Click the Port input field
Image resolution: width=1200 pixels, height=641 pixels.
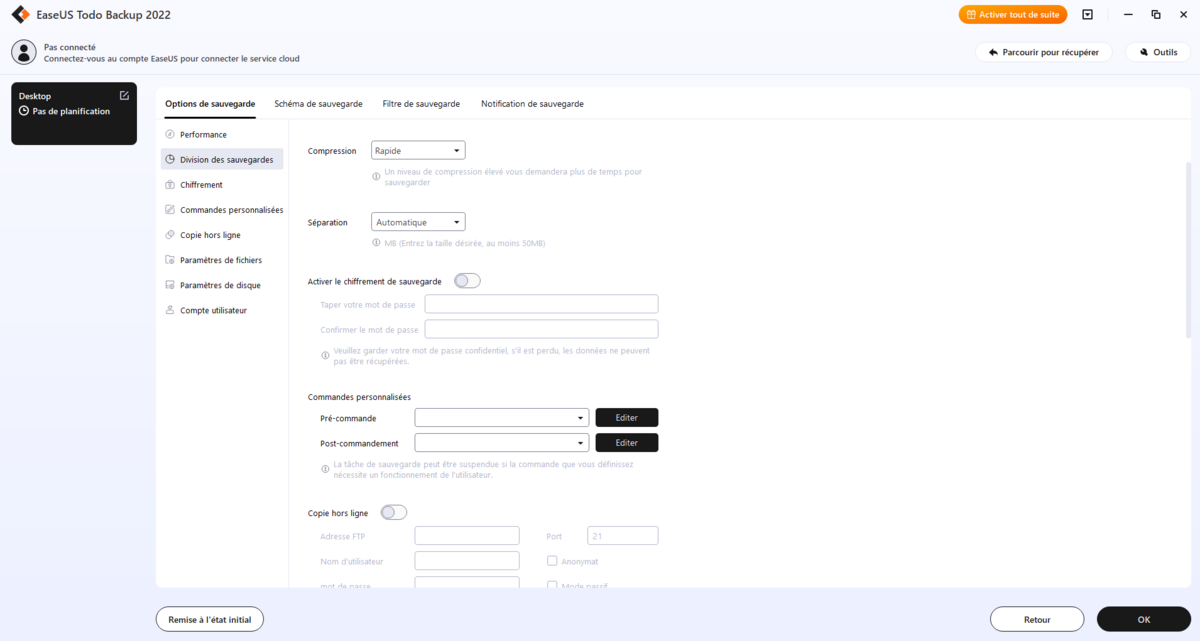[x=623, y=536]
